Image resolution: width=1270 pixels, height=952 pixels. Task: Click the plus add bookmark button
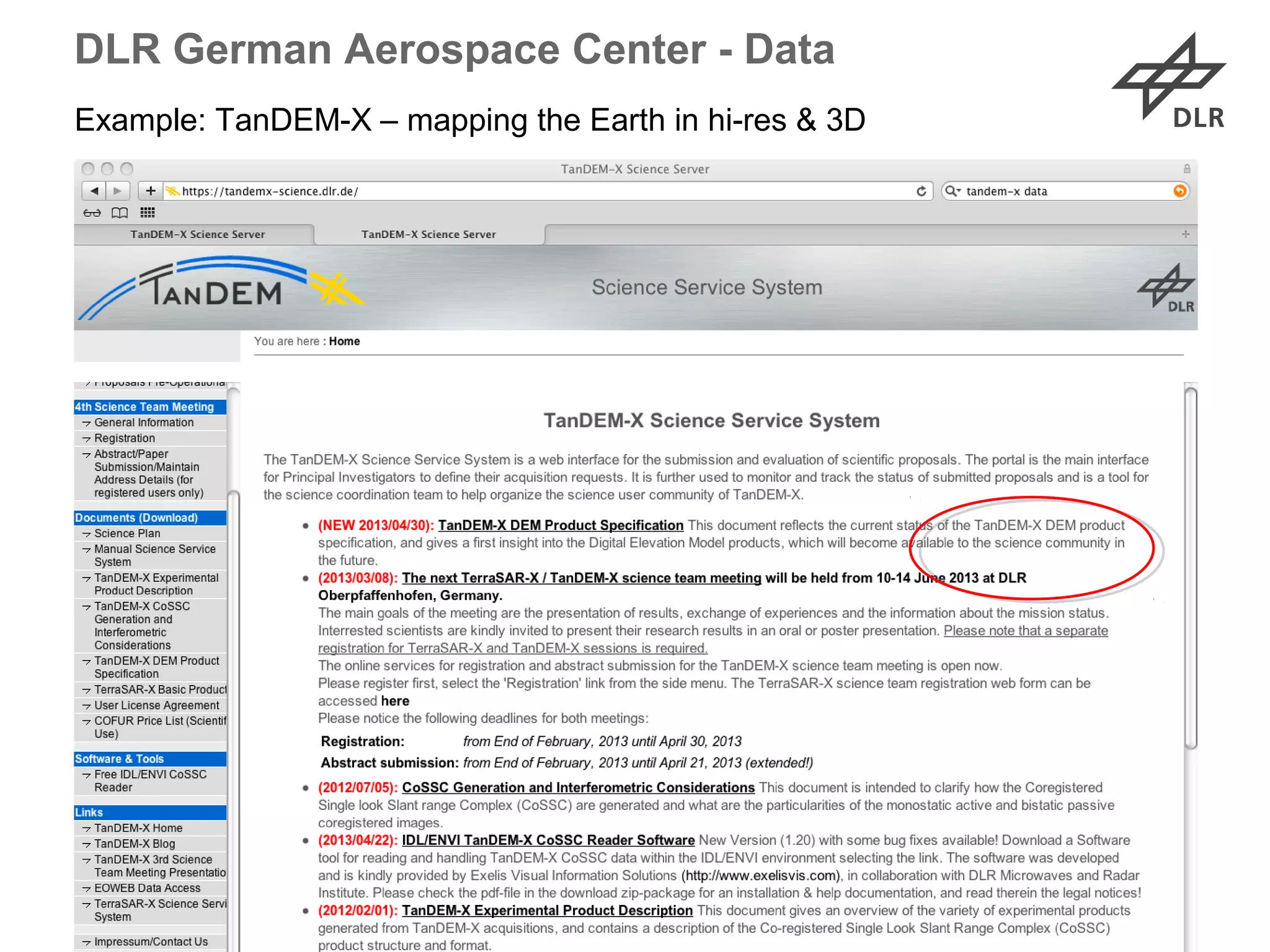(150, 191)
